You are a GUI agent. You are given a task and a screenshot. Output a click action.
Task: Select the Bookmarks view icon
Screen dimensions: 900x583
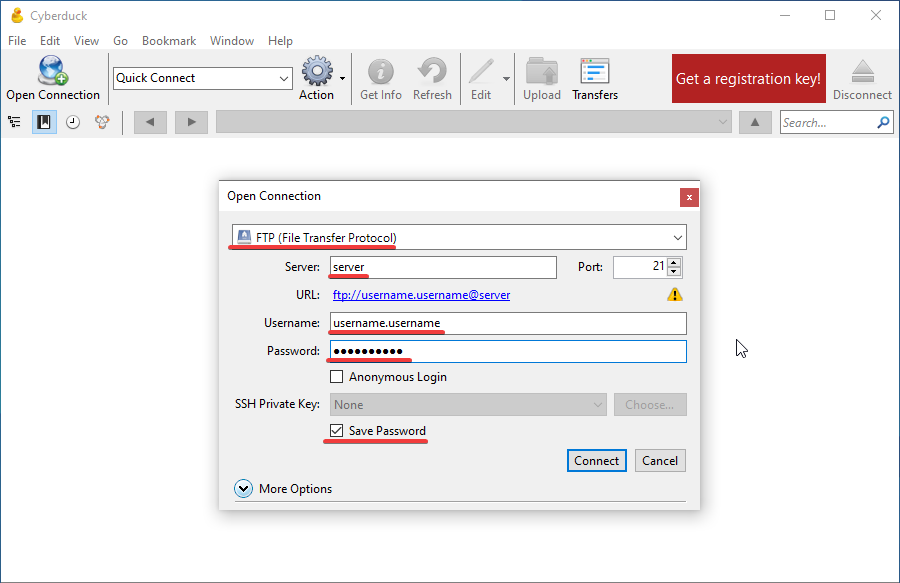tap(44, 122)
